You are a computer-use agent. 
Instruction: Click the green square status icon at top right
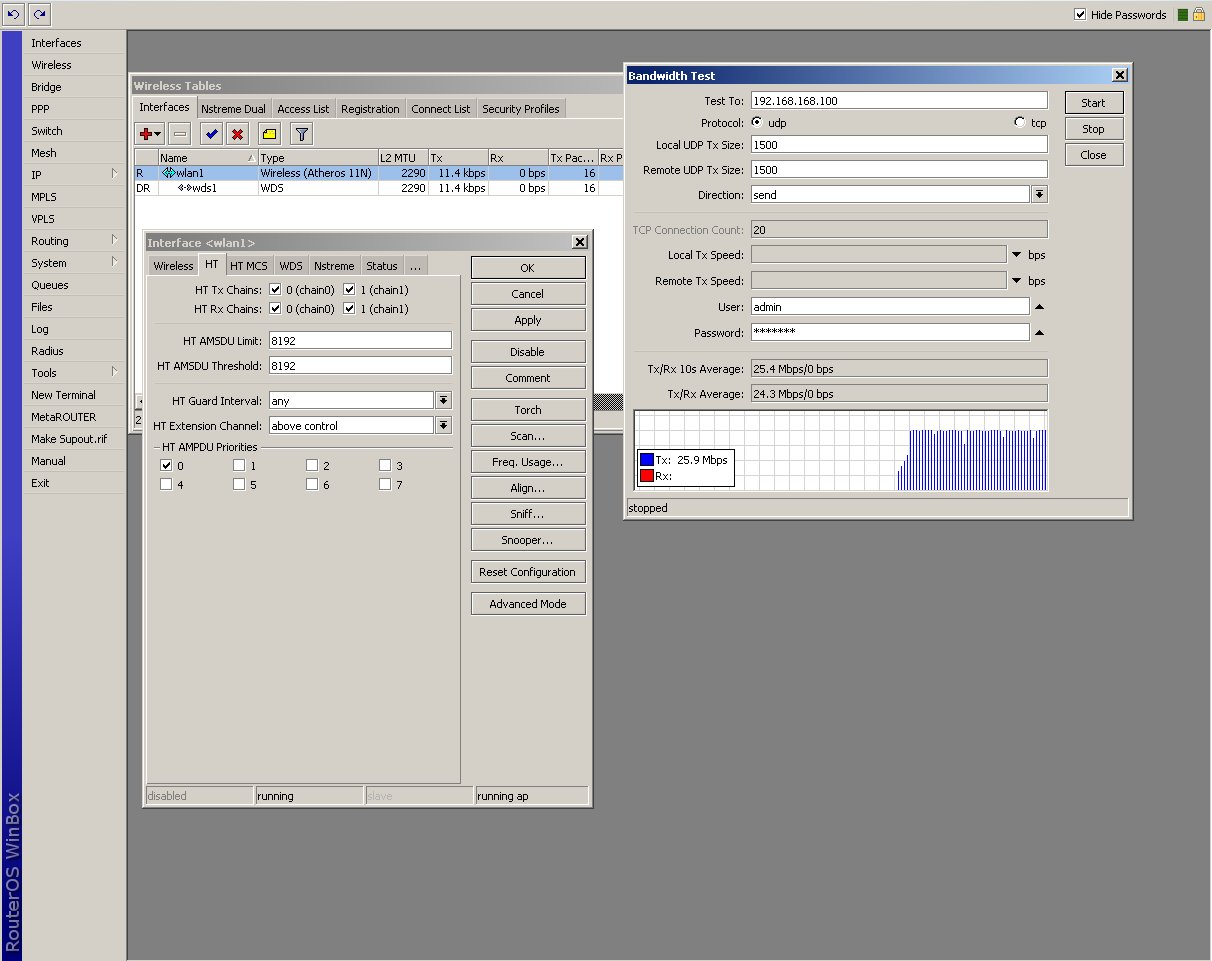point(1183,15)
